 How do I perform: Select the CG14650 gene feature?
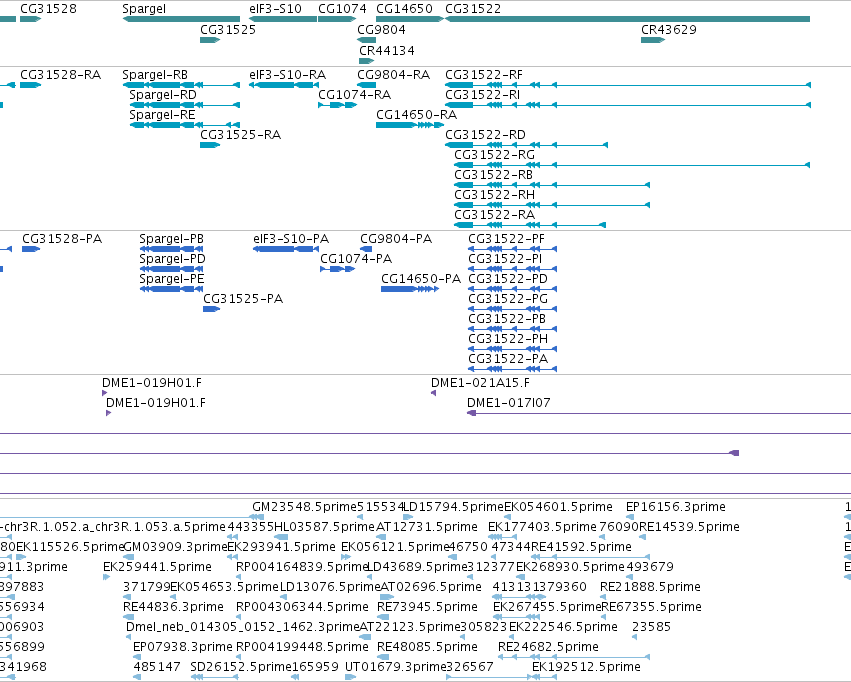410,19
